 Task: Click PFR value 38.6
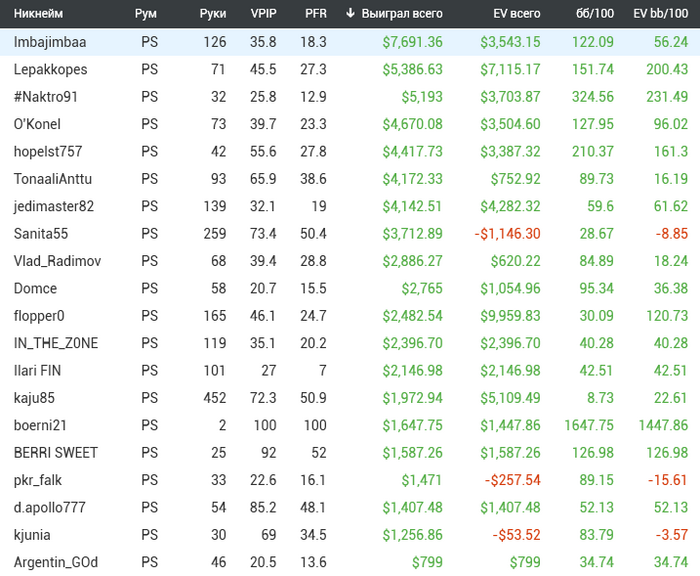pos(313,179)
